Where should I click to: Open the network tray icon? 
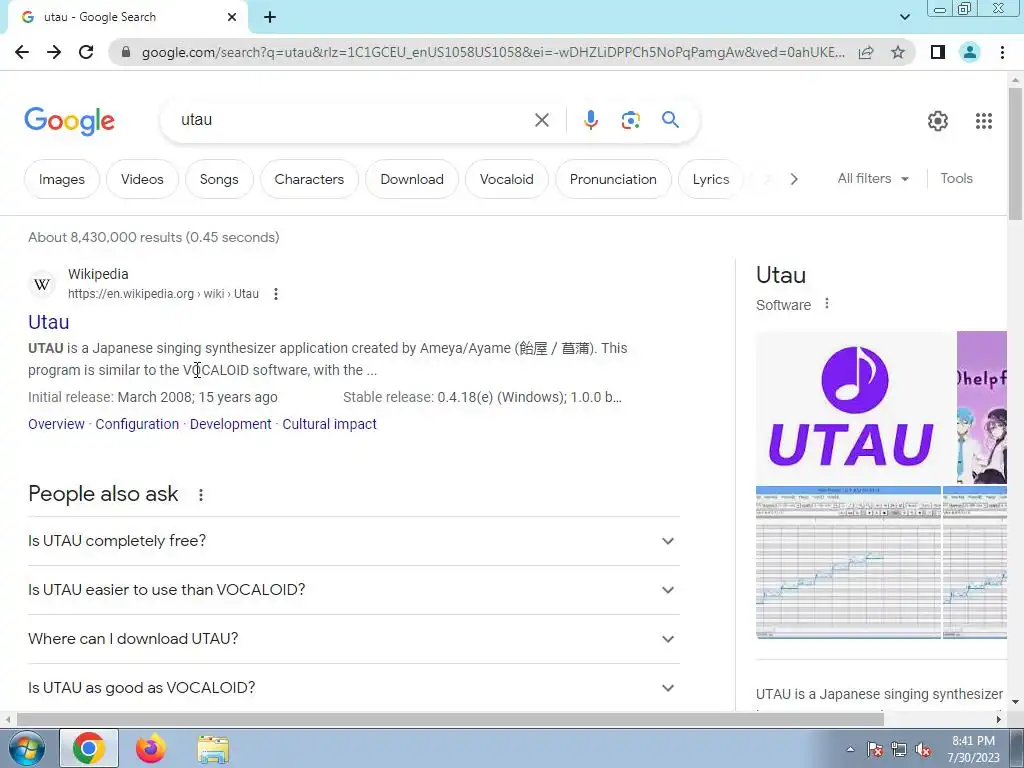click(899, 750)
